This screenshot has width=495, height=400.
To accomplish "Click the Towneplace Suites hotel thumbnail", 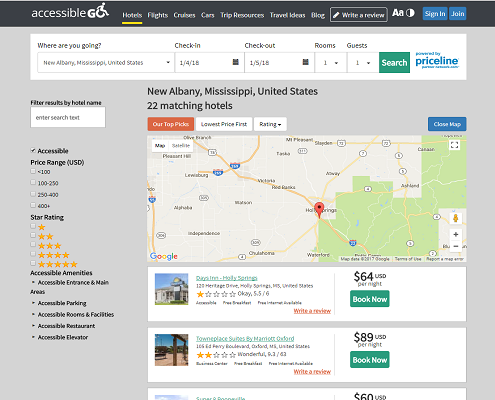I will [x=171, y=350].
